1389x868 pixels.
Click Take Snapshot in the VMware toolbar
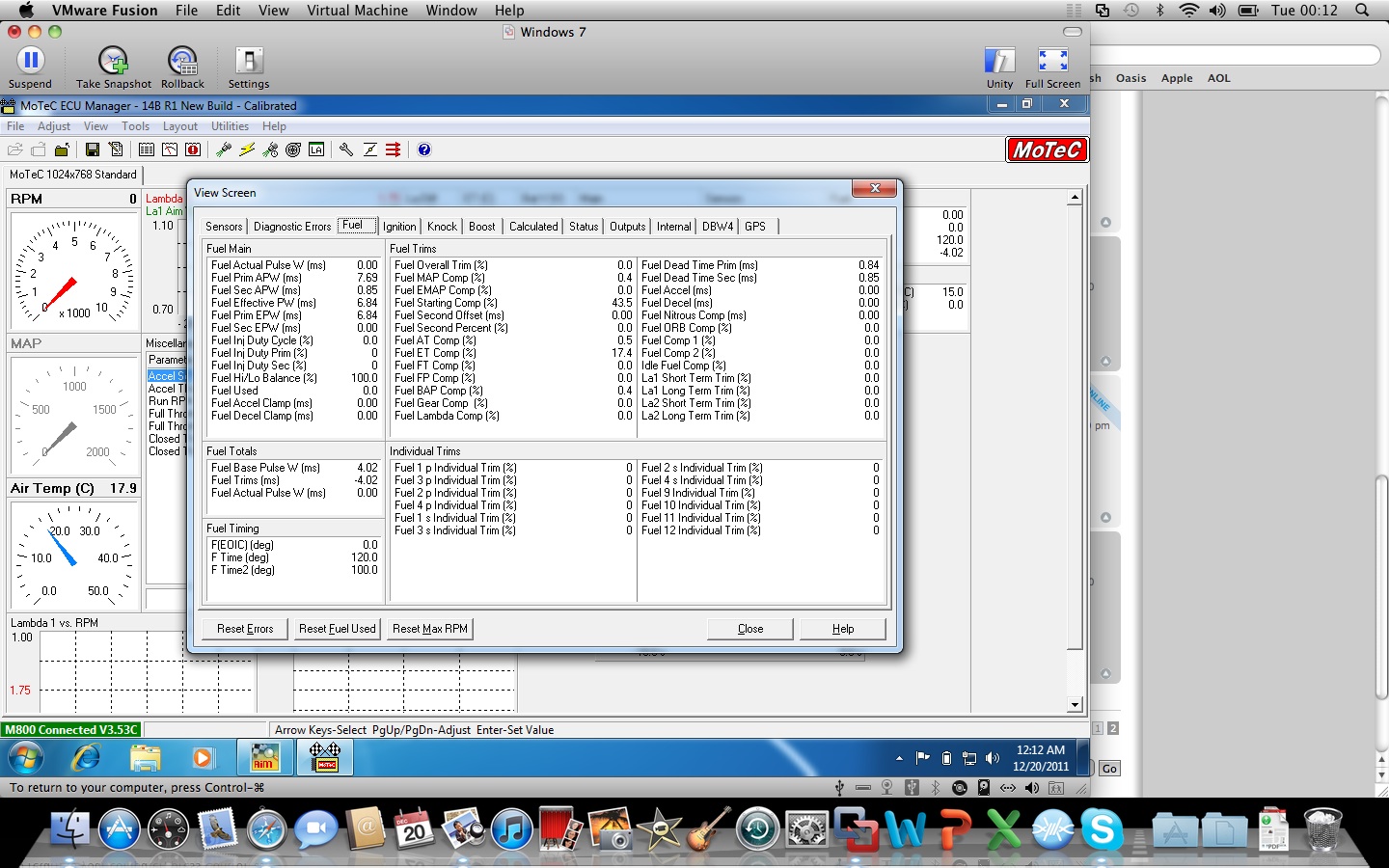click(113, 66)
